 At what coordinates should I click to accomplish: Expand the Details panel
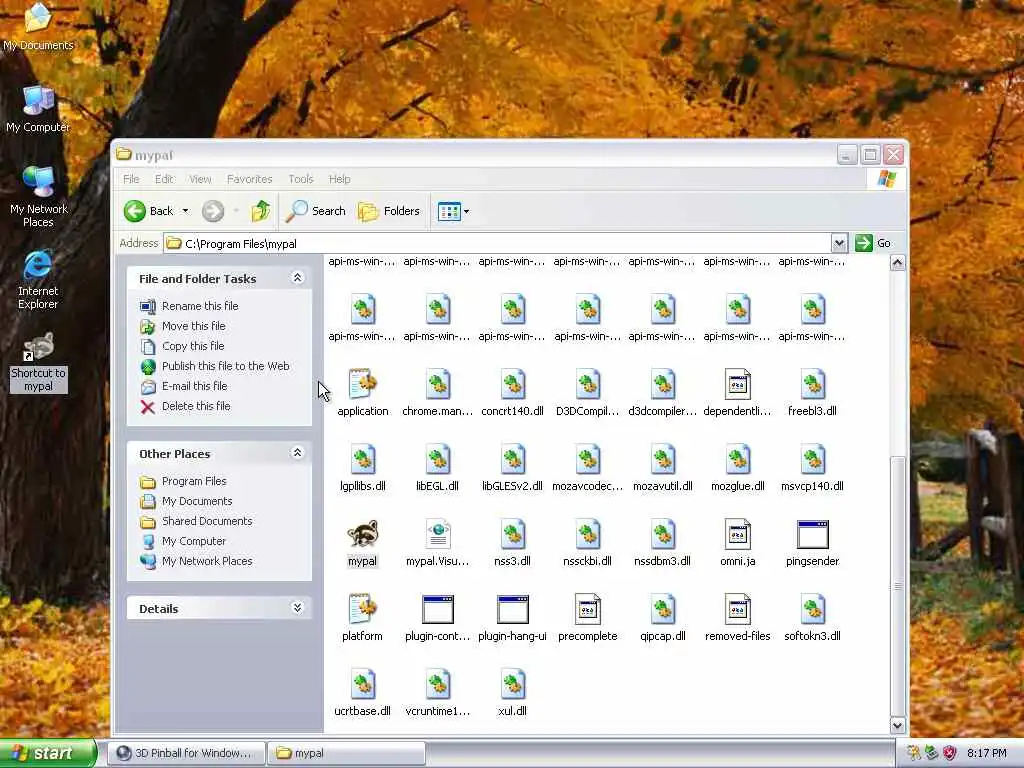point(297,608)
